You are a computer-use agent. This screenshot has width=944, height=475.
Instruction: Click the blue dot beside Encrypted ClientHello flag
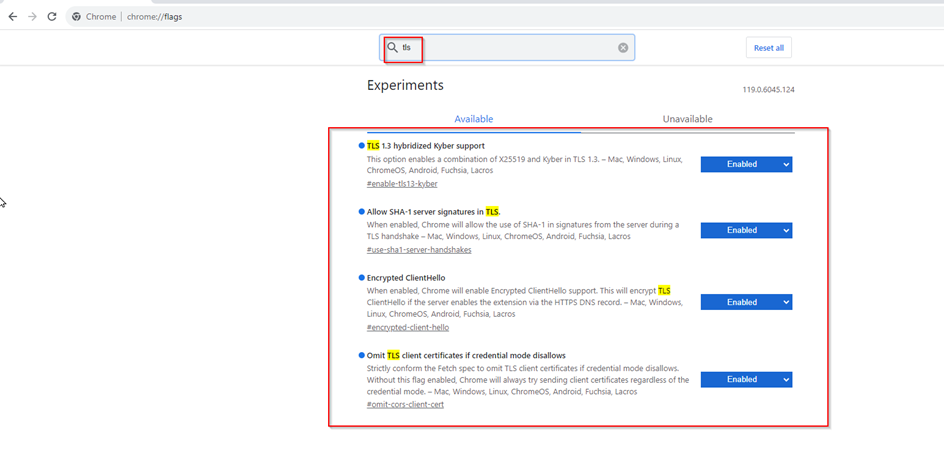pyautogui.click(x=361, y=278)
